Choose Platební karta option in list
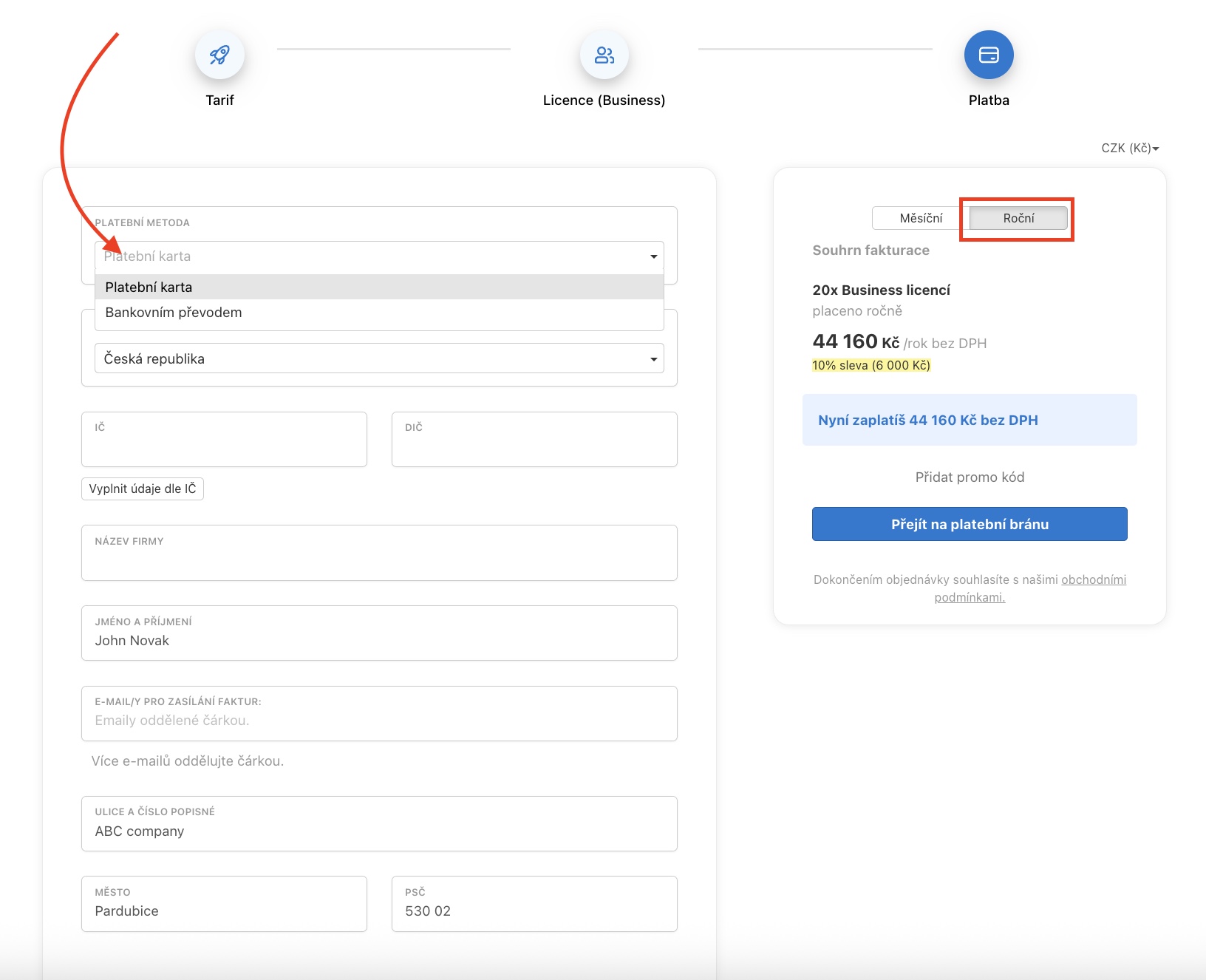The image size is (1206, 980). [x=379, y=287]
